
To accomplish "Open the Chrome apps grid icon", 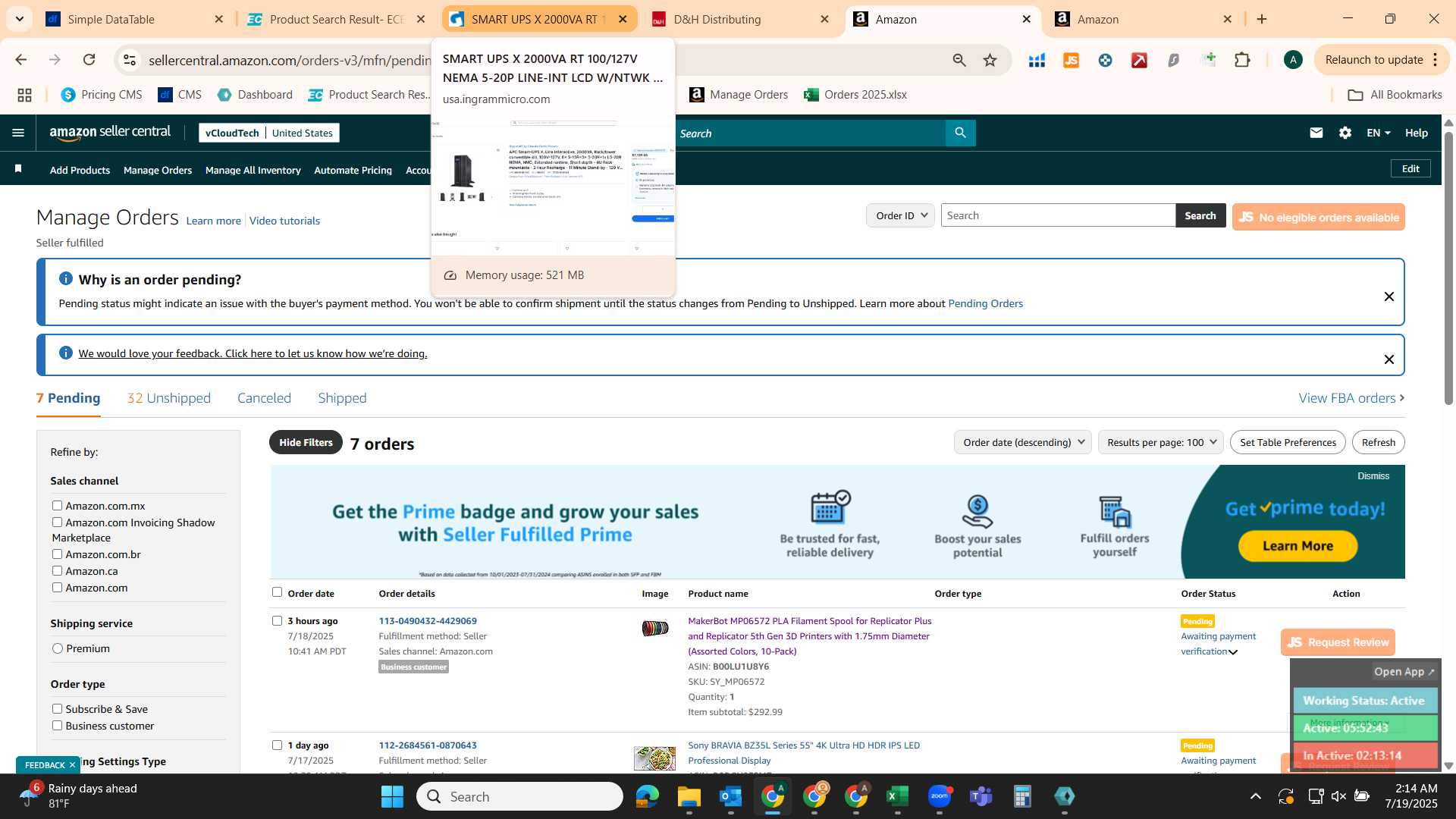I will tap(24, 95).
